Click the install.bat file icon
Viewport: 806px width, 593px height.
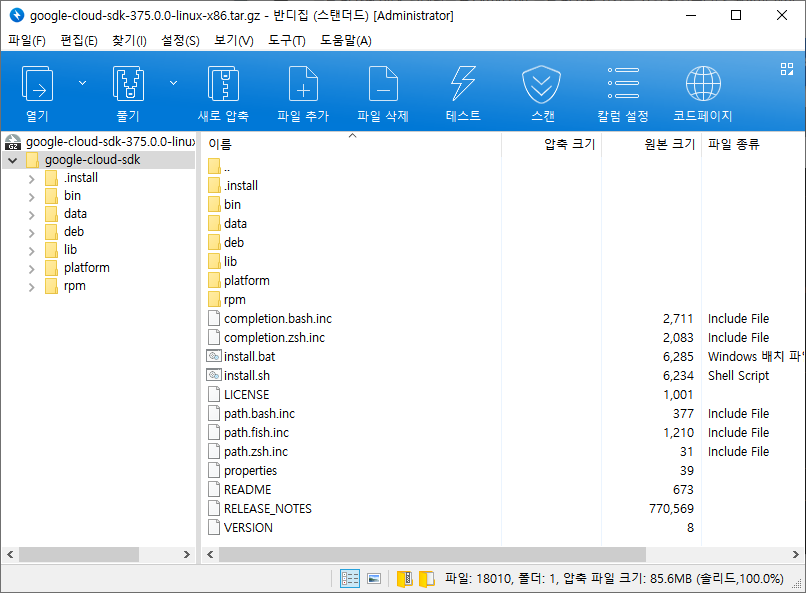click(214, 356)
